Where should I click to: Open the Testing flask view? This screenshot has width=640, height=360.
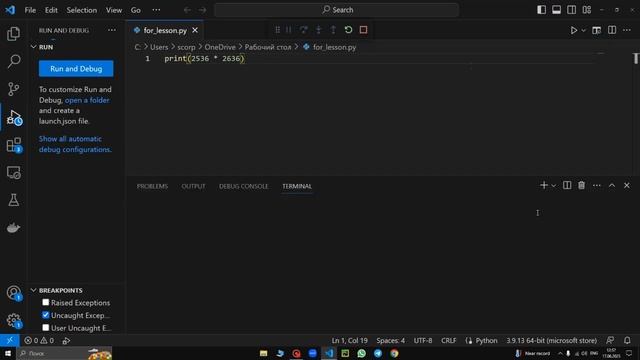tap(13, 200)
